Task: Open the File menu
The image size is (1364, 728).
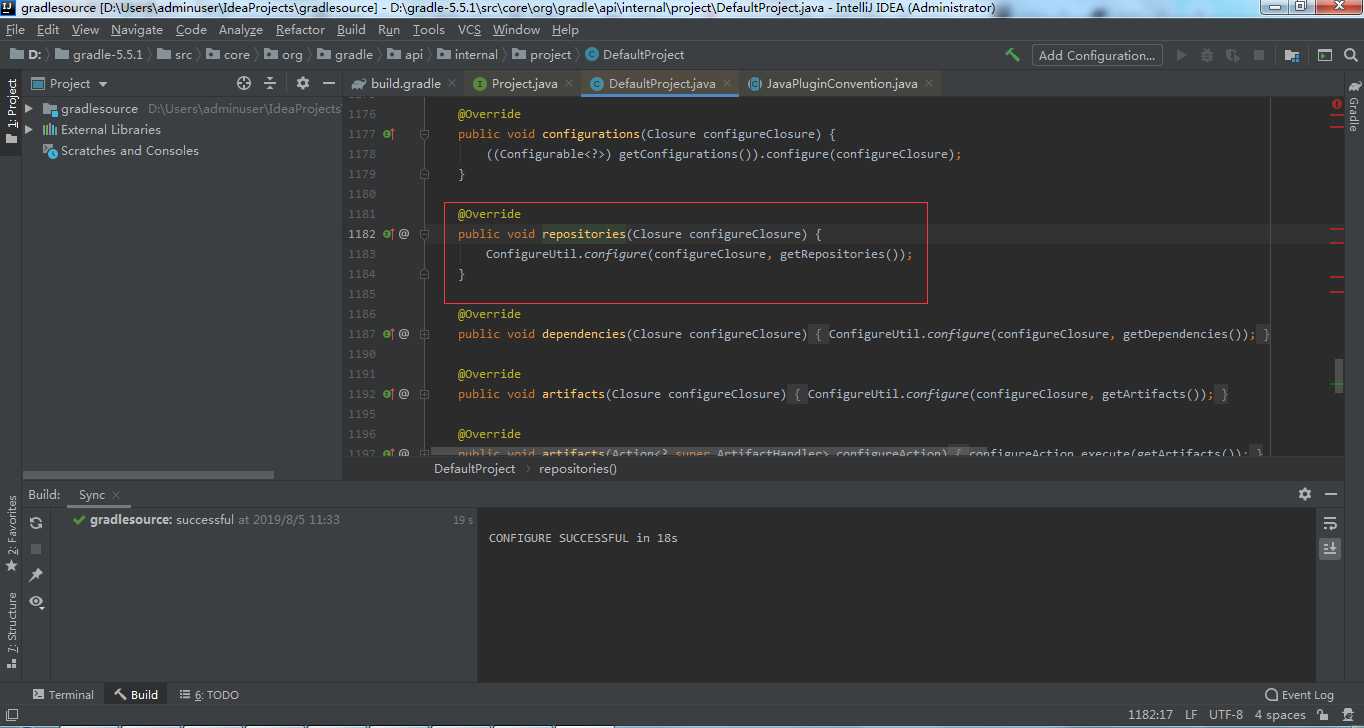Action: pos(15,30)
